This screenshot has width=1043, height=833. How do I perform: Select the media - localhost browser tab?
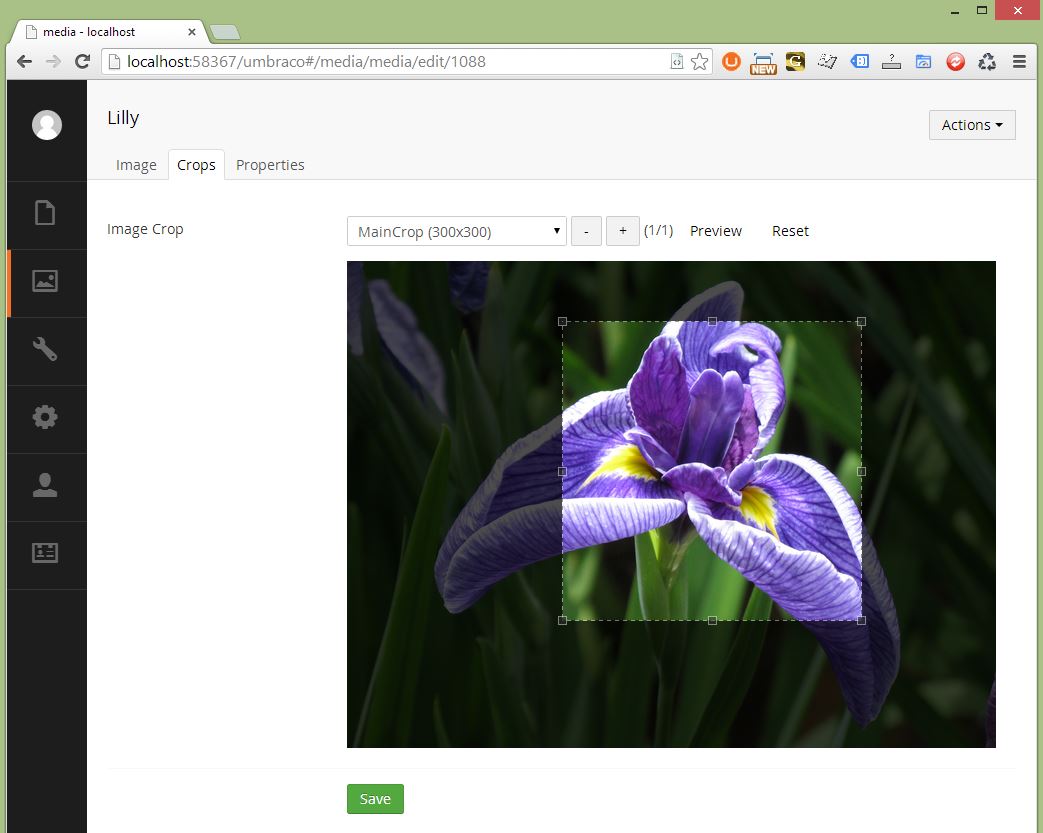[110, 32]
